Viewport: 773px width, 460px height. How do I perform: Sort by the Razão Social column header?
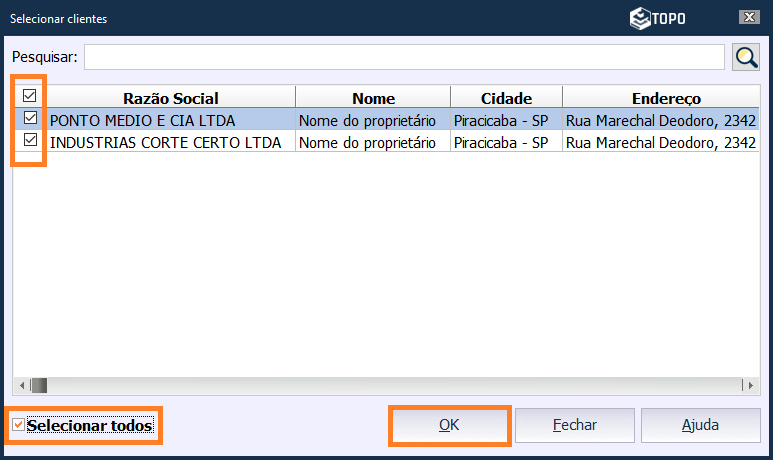tap(171, 98)
